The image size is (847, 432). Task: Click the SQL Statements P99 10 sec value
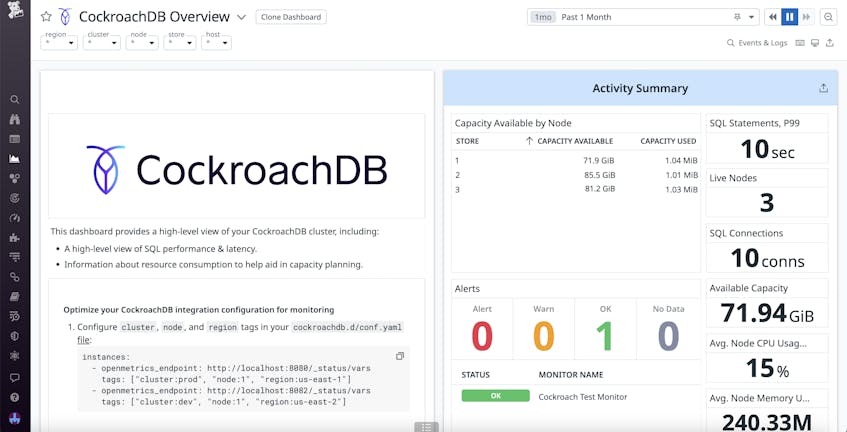(767, 149)
